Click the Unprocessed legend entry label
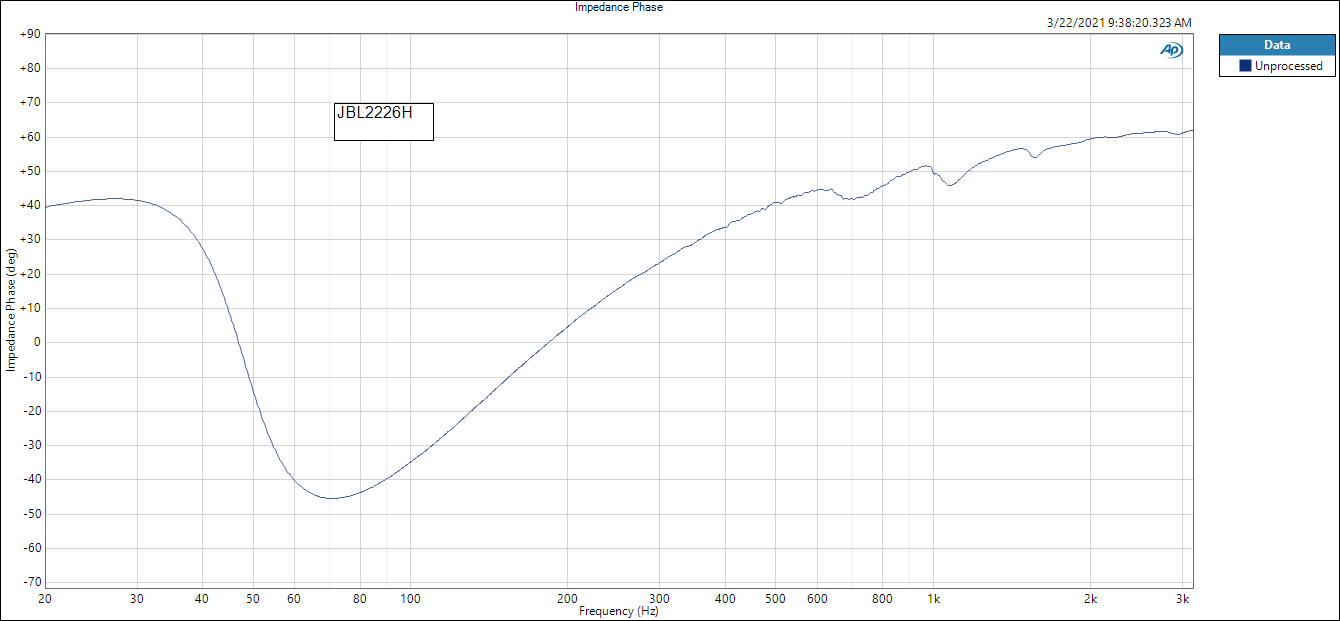Screen dimensions: 1340x621 click(1288, 66)
